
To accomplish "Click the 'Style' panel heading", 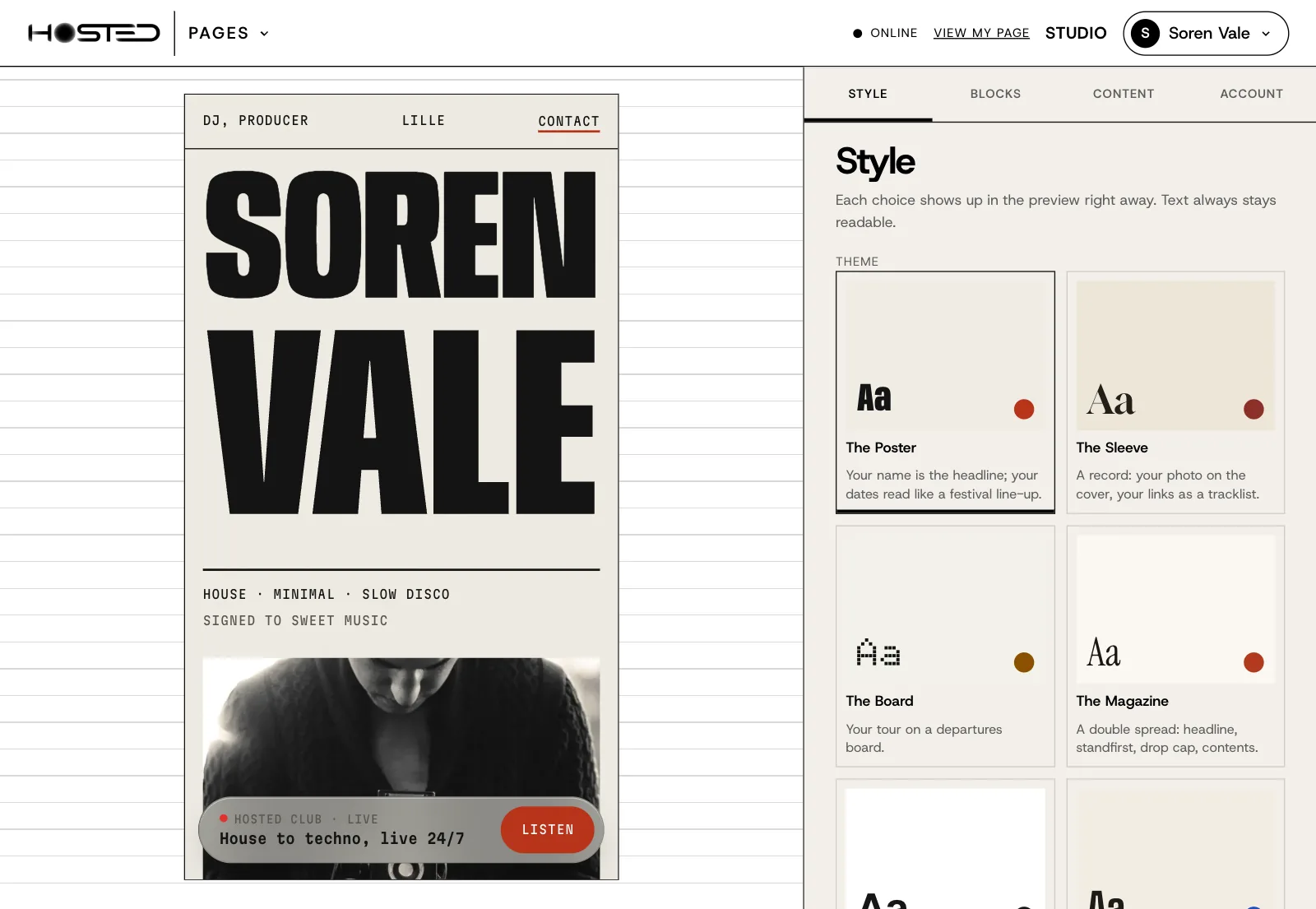I will pyautogui.click(x=875, y=162).
